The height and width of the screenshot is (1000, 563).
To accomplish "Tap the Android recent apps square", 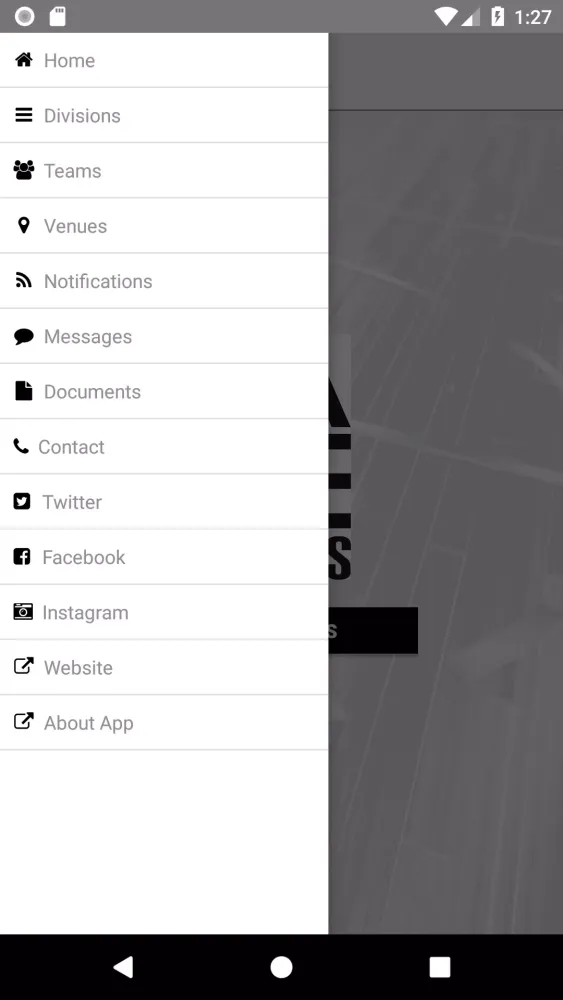I will [x=439, y=967].
